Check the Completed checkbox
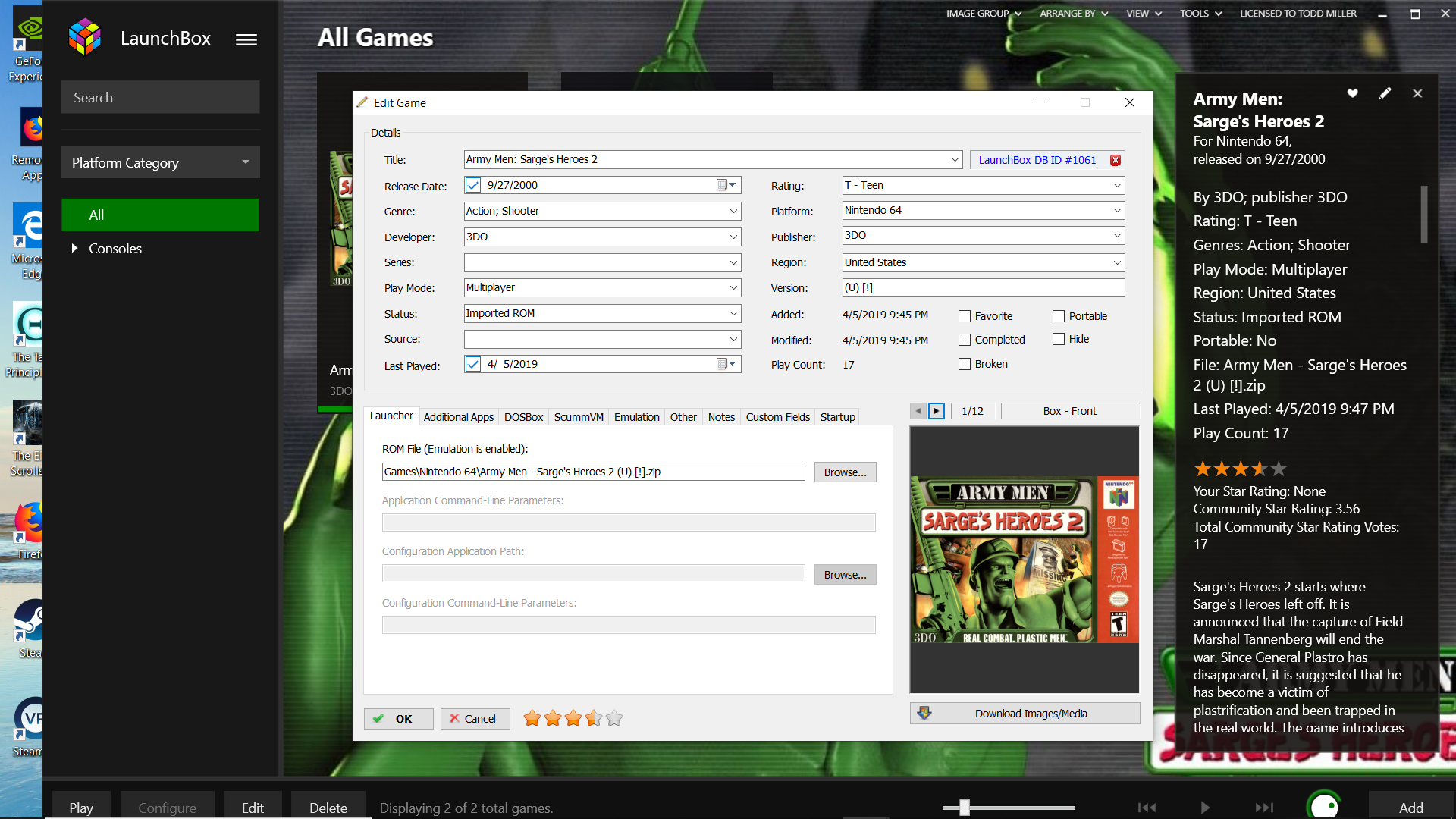The width and height of the screenshot is (1456, 819). tap(965, 340)
